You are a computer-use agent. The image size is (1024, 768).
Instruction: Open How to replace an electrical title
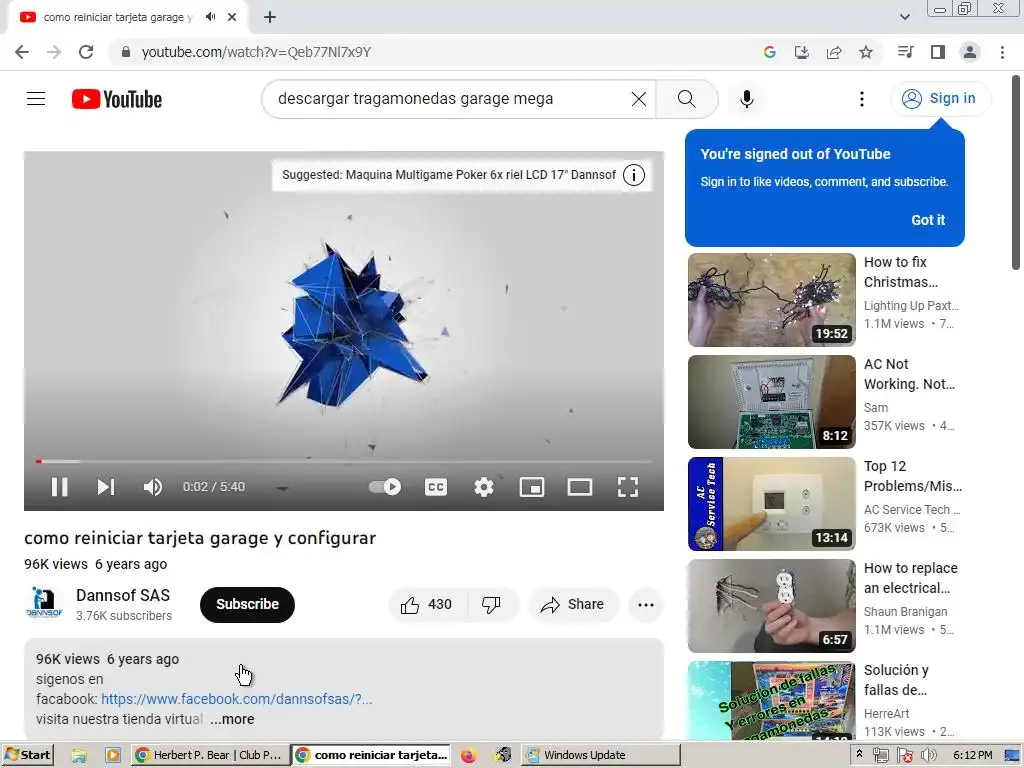[910, 578]
